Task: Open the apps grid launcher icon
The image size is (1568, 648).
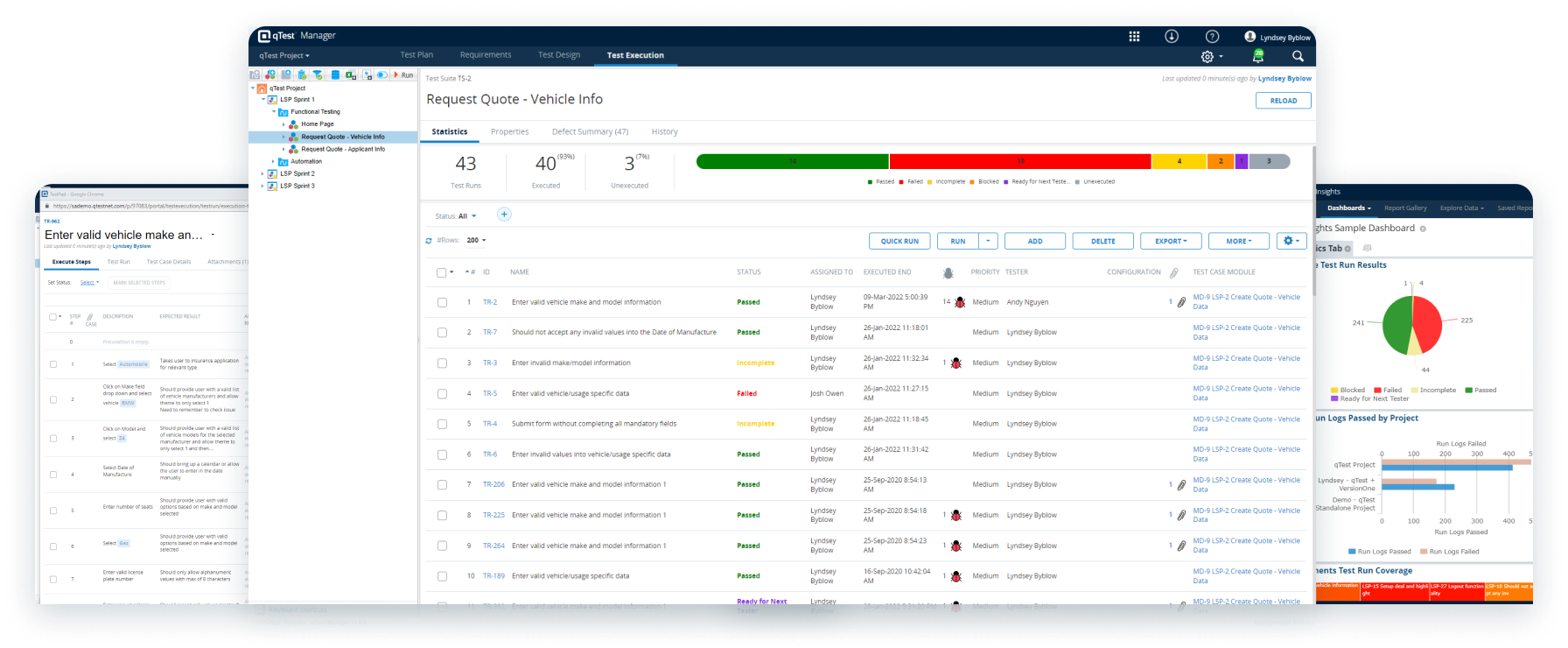Action: click(1134, 37)
